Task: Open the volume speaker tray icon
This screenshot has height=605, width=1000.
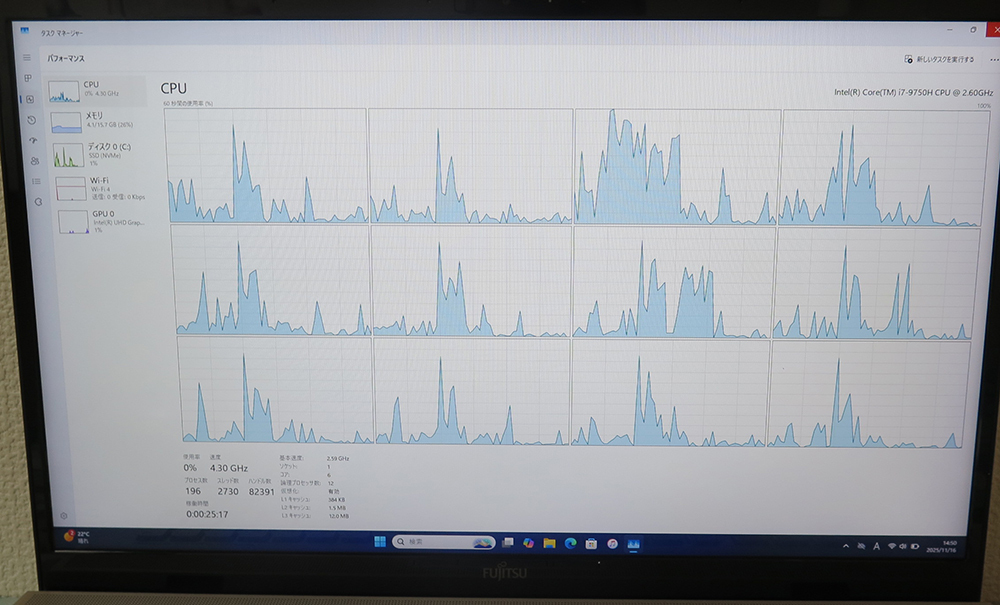Action: tap(902, 546)
